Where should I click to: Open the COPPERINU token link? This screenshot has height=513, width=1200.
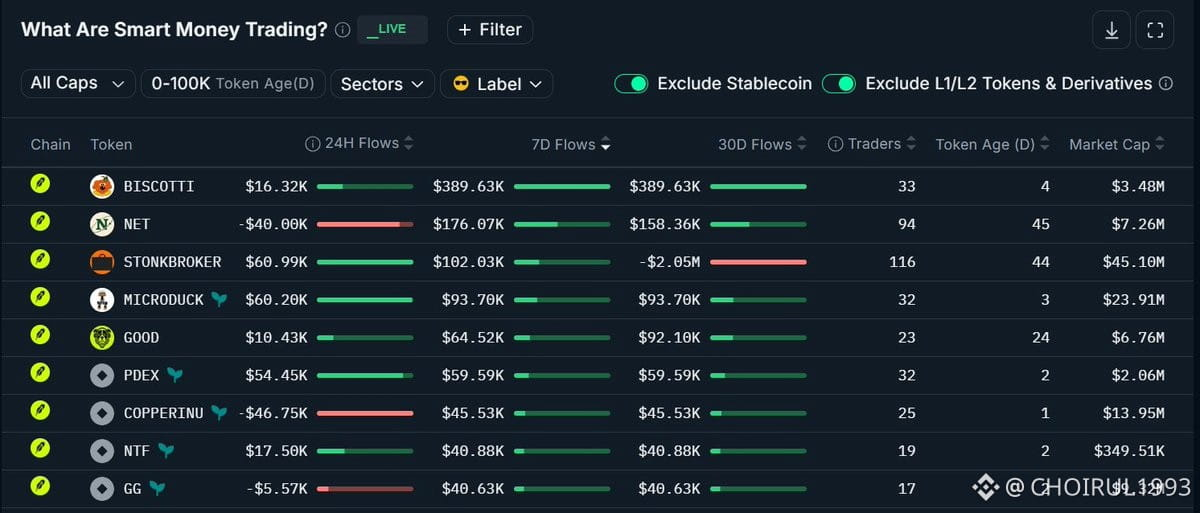click(x=164, y=413)
